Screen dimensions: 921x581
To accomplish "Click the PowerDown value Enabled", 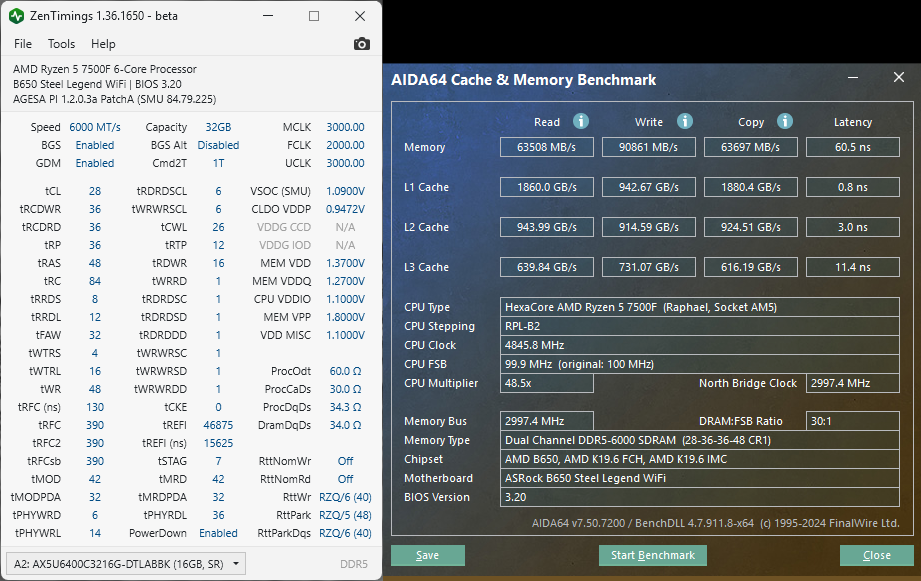I will (x=218, y=533).
